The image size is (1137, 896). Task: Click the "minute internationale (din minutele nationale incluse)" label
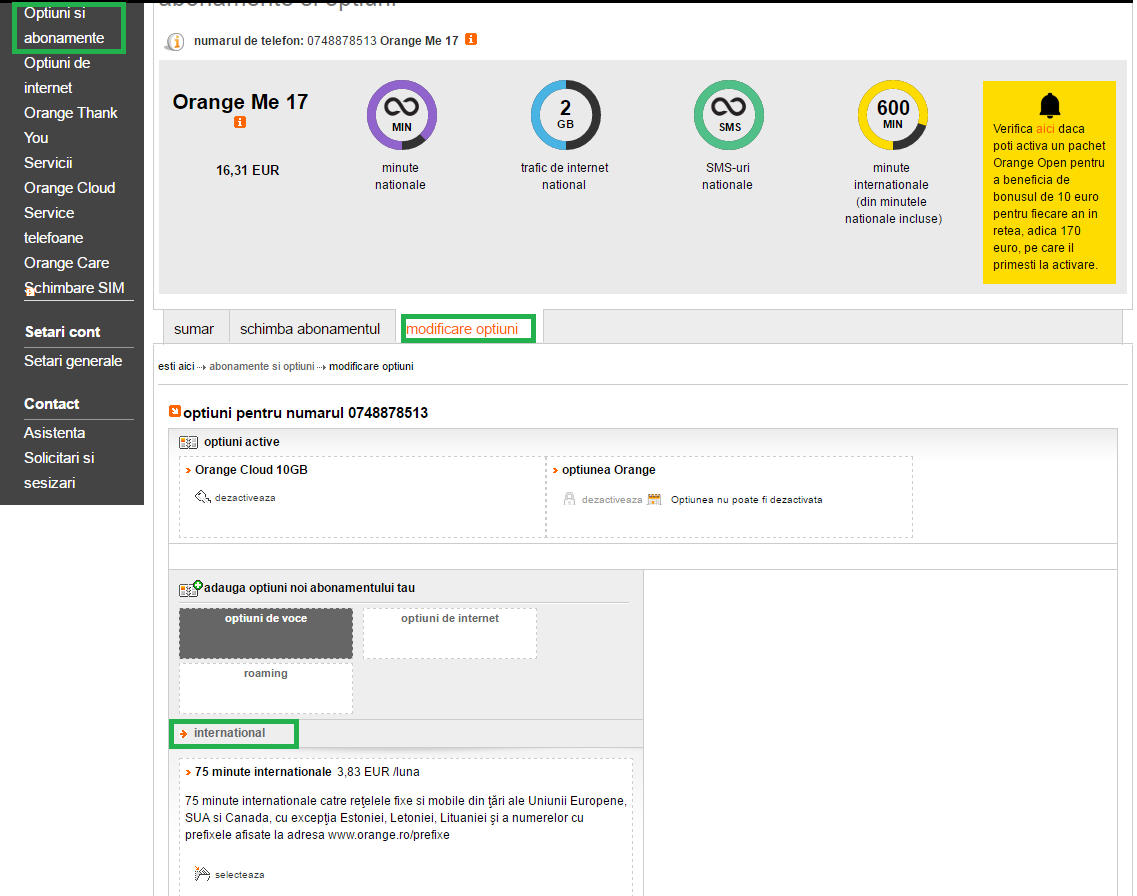pos(893,193)
